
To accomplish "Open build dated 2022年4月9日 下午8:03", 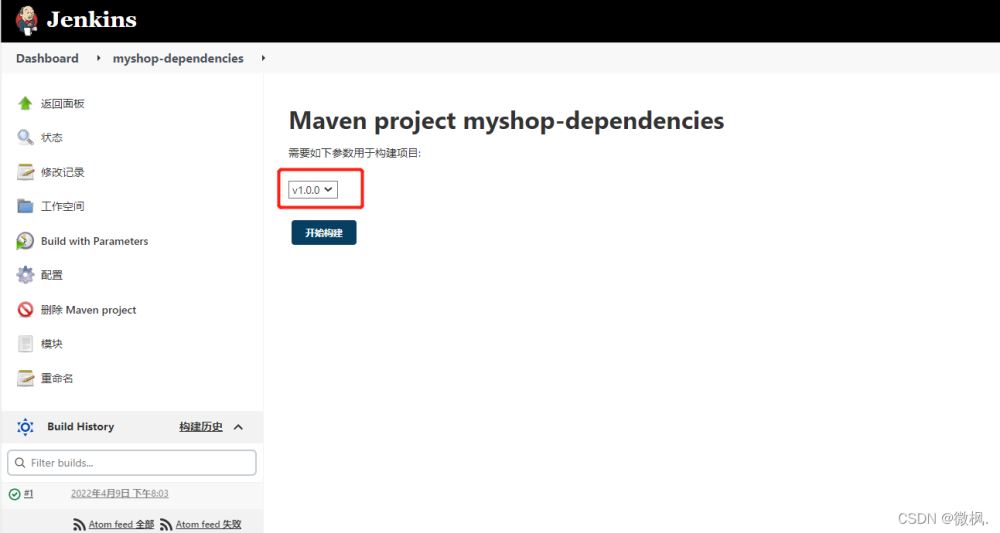I will (x=119, y=493).
